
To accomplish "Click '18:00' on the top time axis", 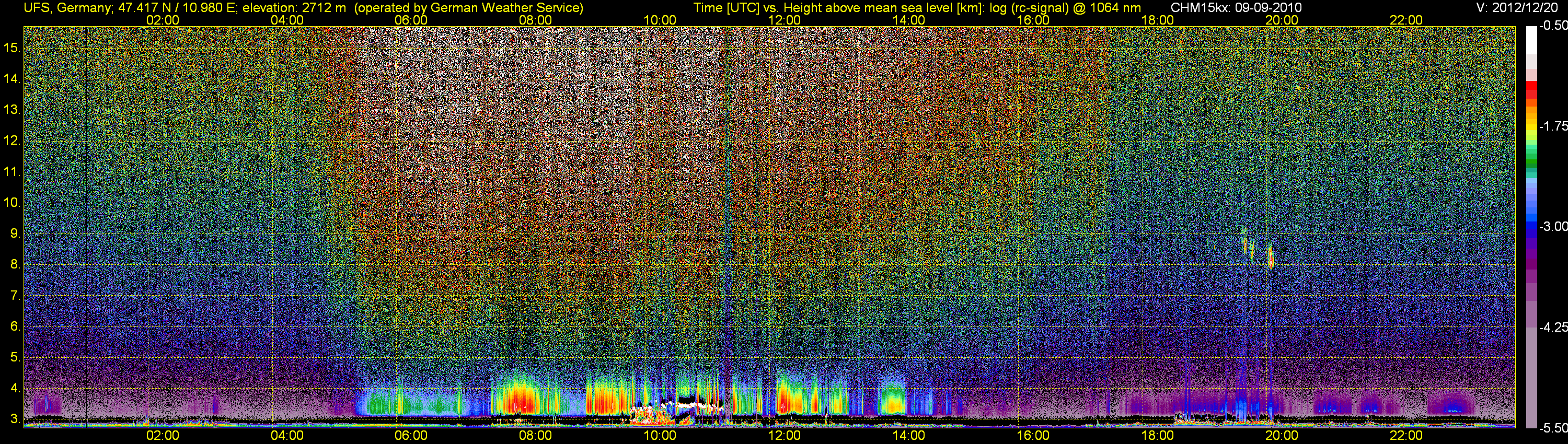I will click(1157, 20).
